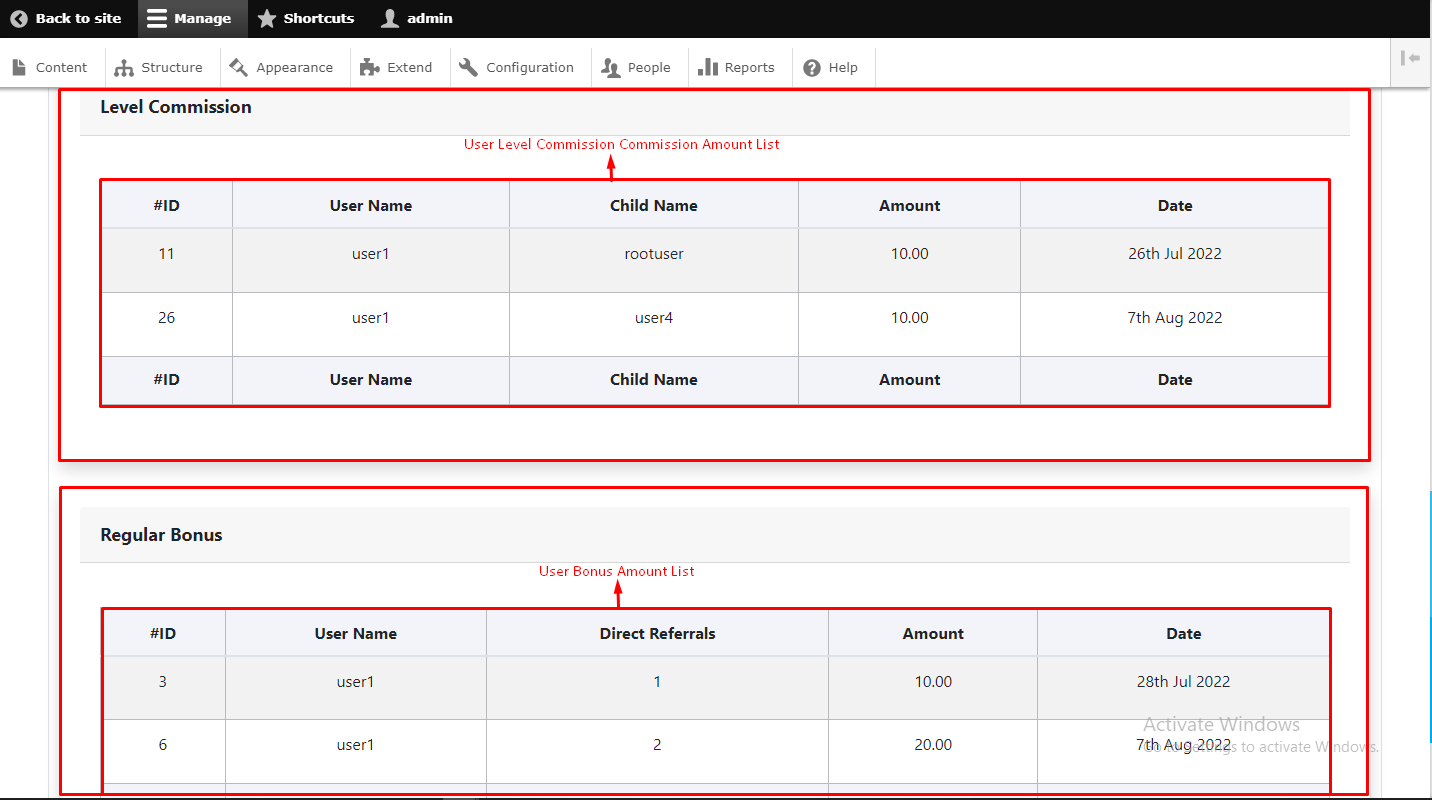Open Shortcuts star icon

[267, 19]
